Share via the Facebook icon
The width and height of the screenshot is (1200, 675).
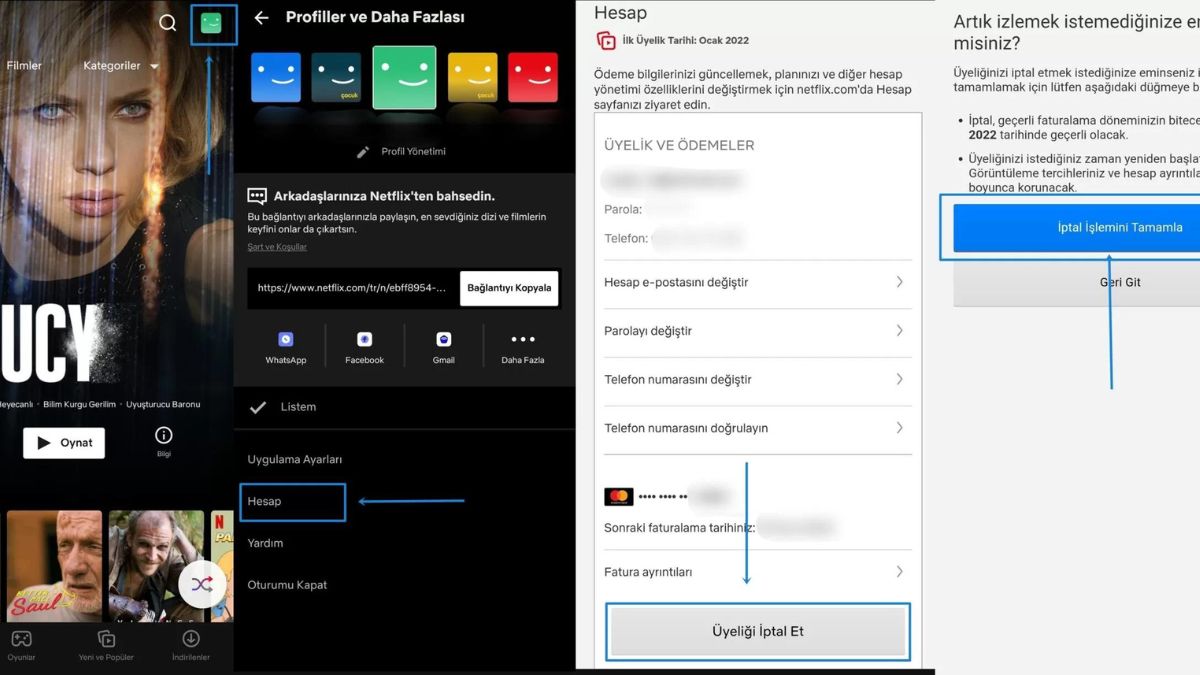click(363, 341)
